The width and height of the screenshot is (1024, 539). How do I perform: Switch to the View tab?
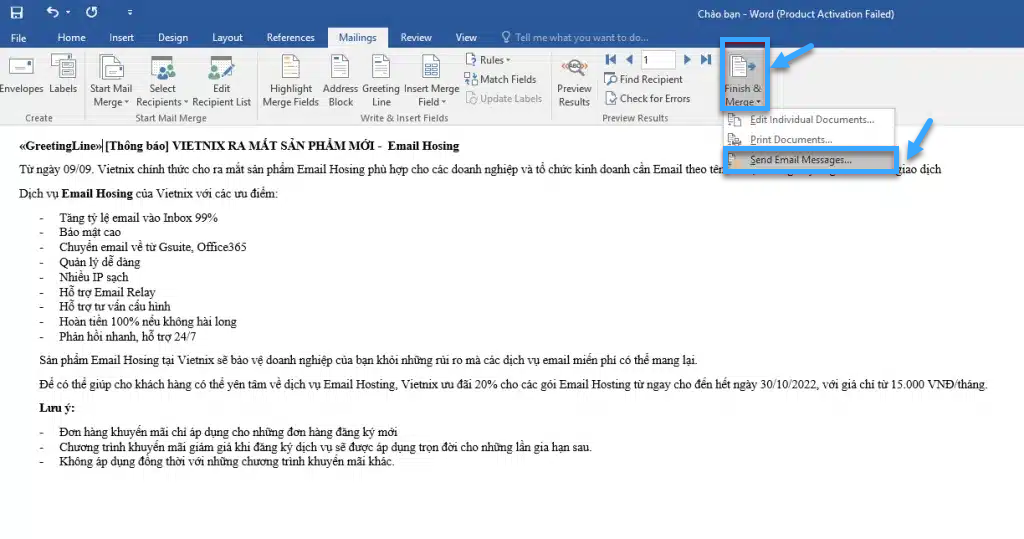pyautogui.click(x=466, y=38)
